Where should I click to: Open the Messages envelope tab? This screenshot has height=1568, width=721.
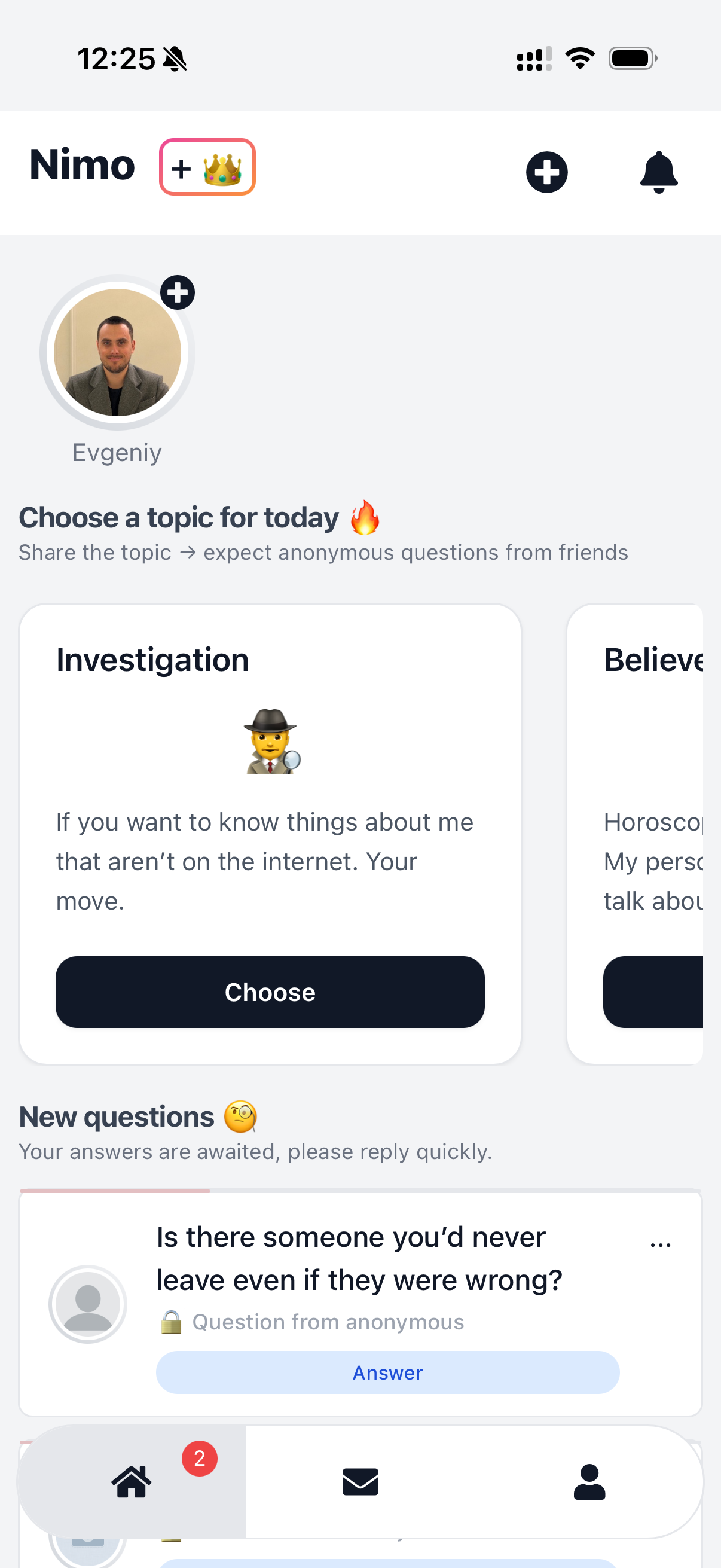pyautogui.click(x=360, y=1481)
